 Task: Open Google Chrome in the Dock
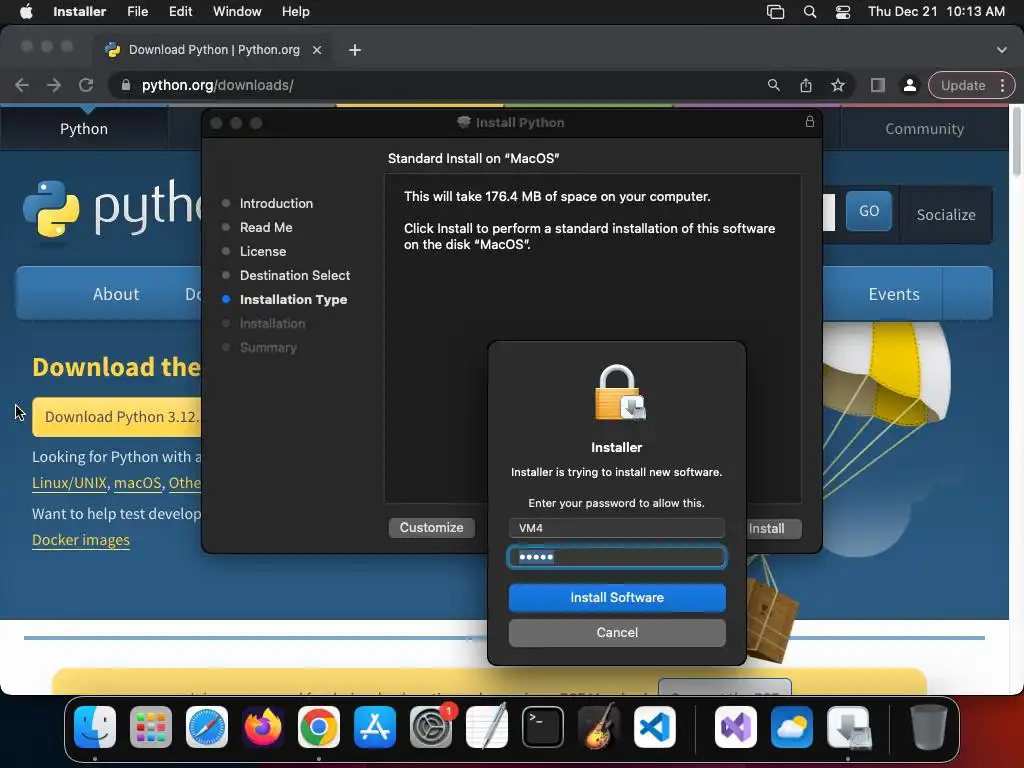319,727
